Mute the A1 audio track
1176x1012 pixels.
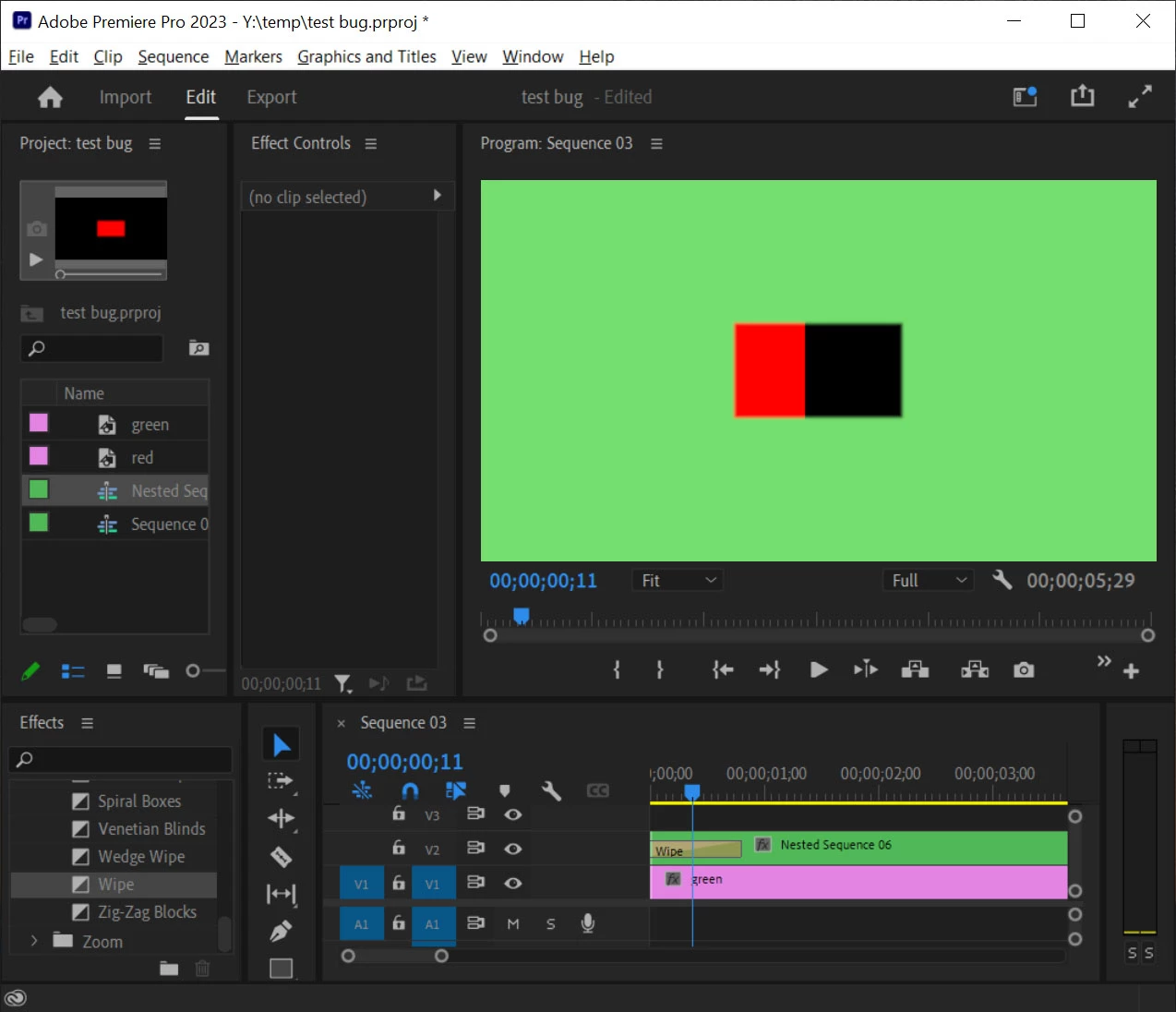[513, 923]
